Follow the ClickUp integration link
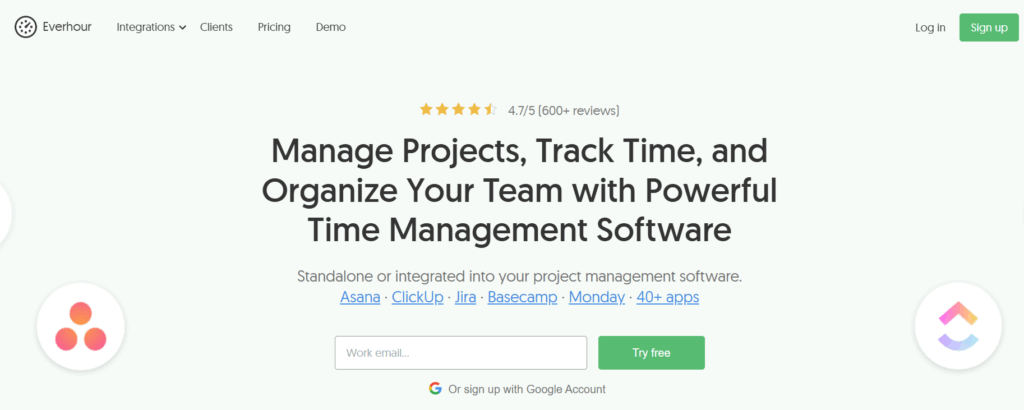 coord(418,297)
